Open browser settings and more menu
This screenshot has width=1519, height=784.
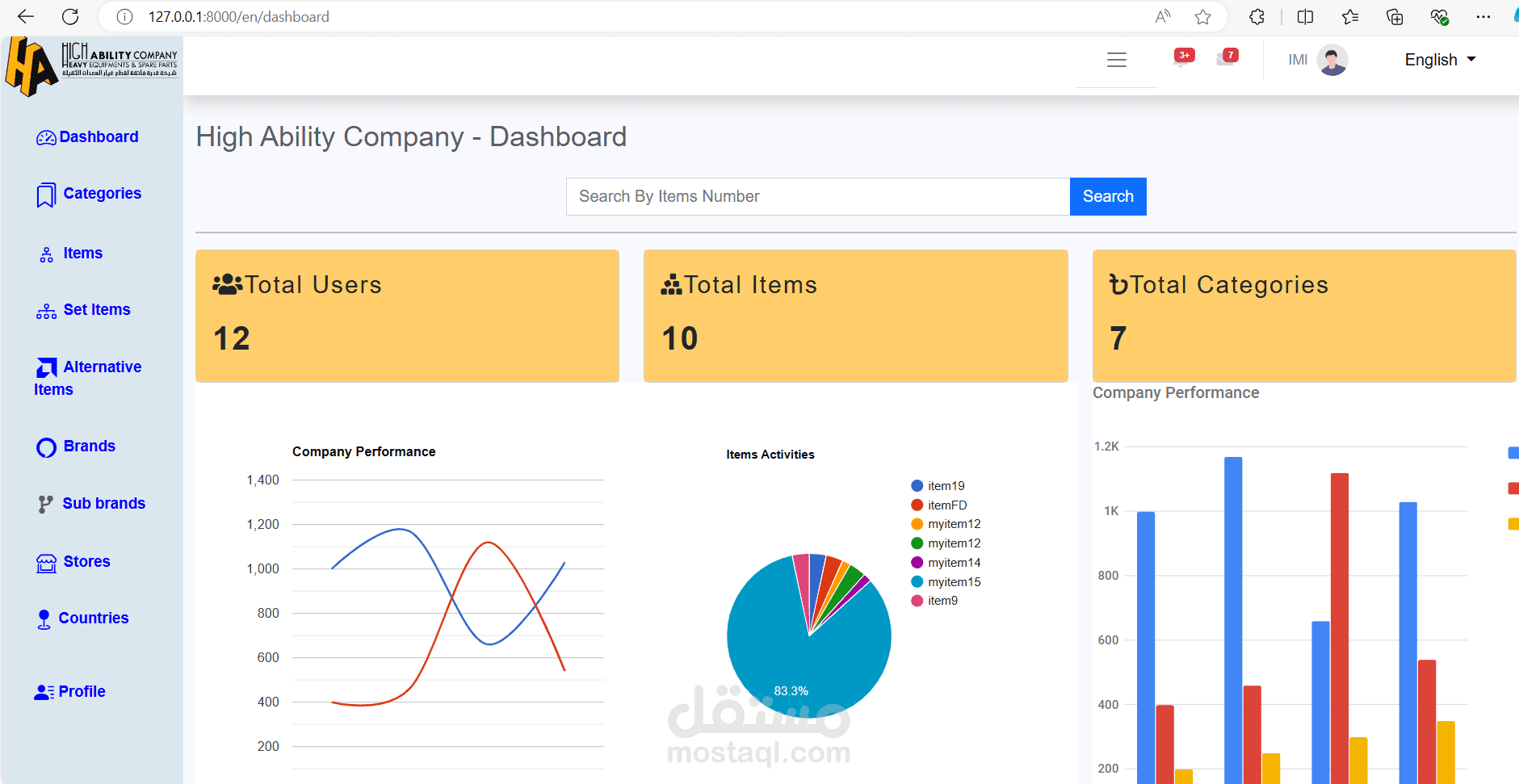point(1483,17)
